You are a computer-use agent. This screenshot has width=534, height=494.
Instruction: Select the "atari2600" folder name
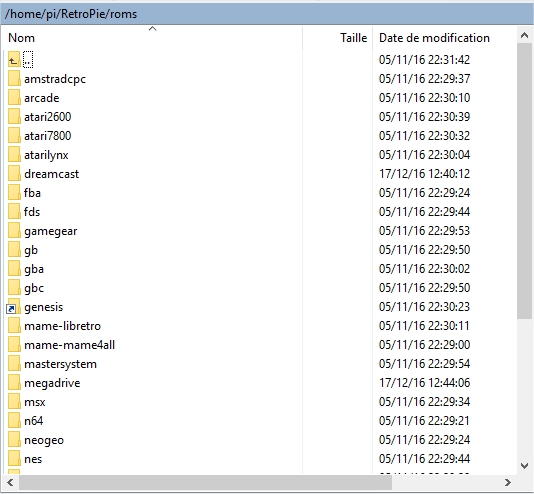click(48, 117)
